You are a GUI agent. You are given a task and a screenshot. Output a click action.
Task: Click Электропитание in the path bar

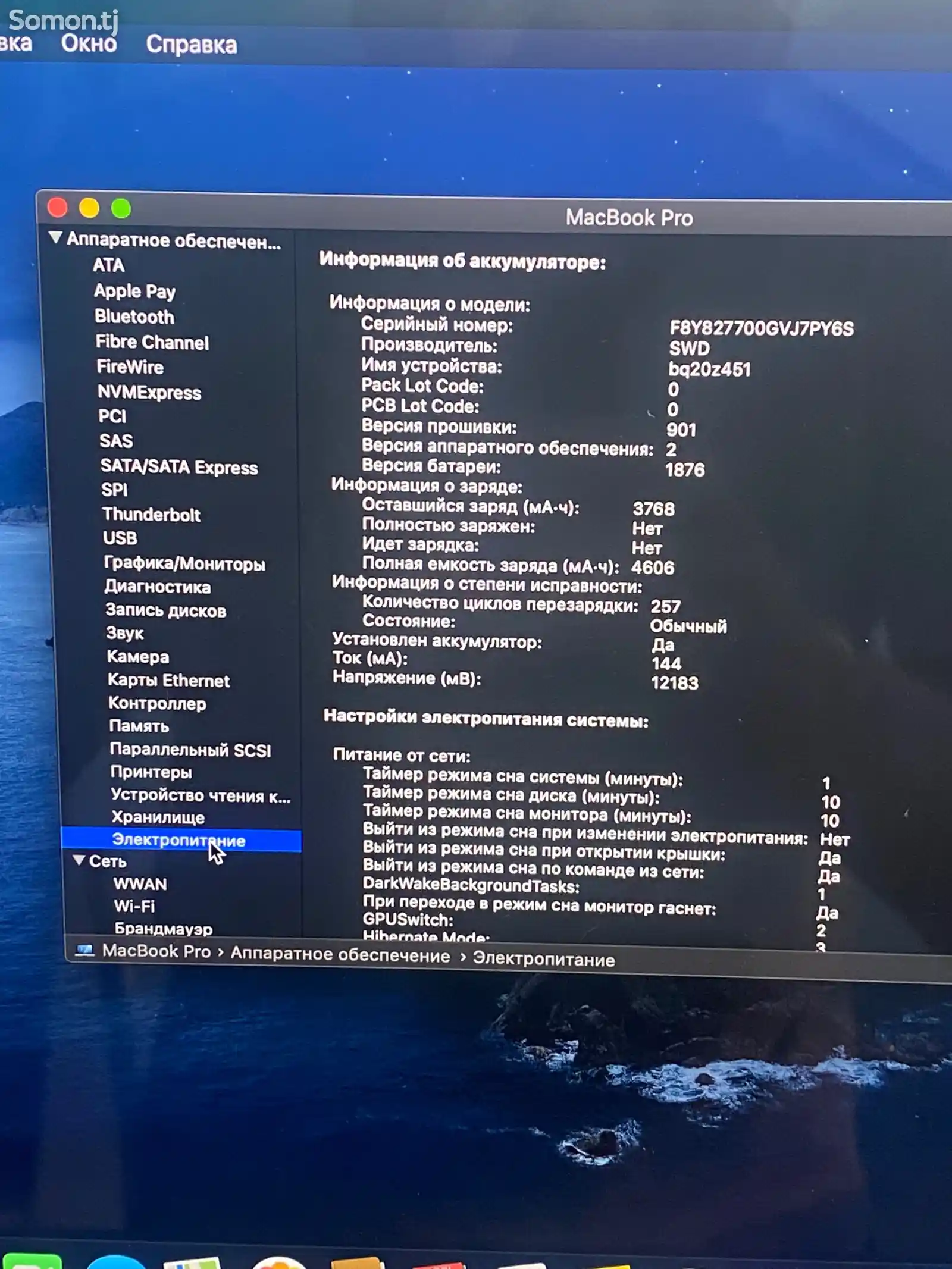pyautogui.click(x=544, y=959)
